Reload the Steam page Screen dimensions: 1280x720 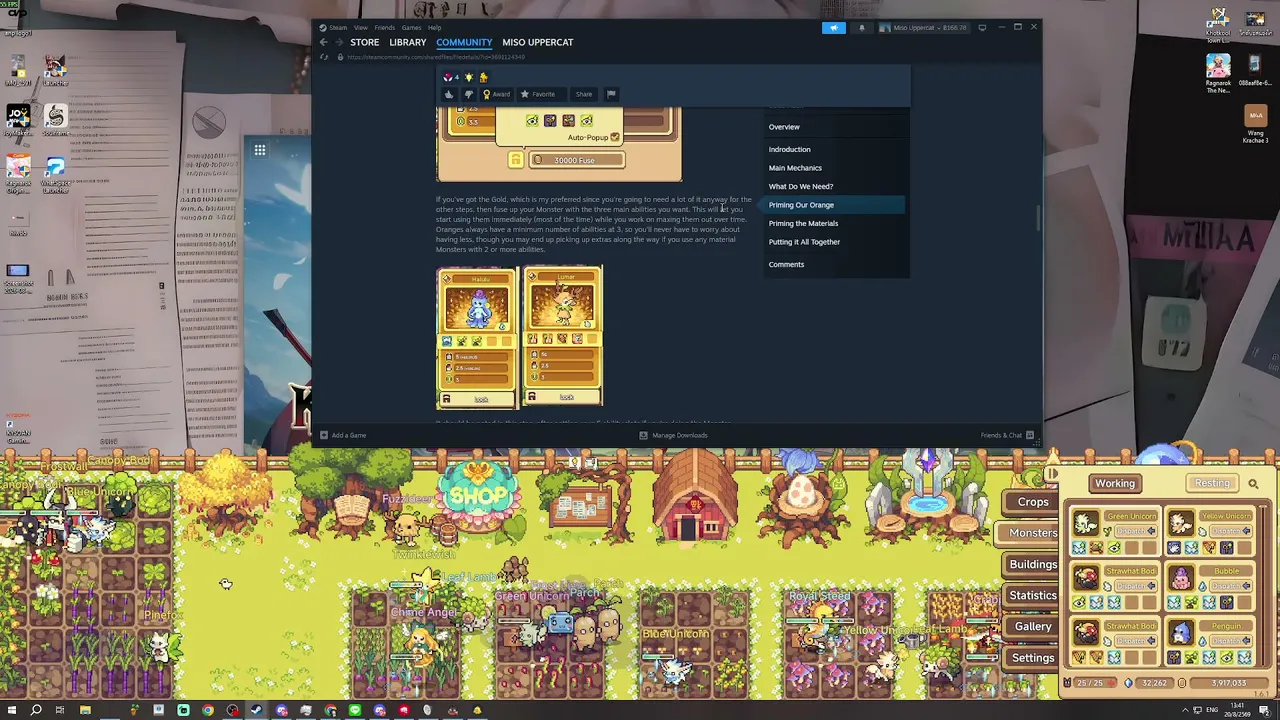click(x=324, y=57)
